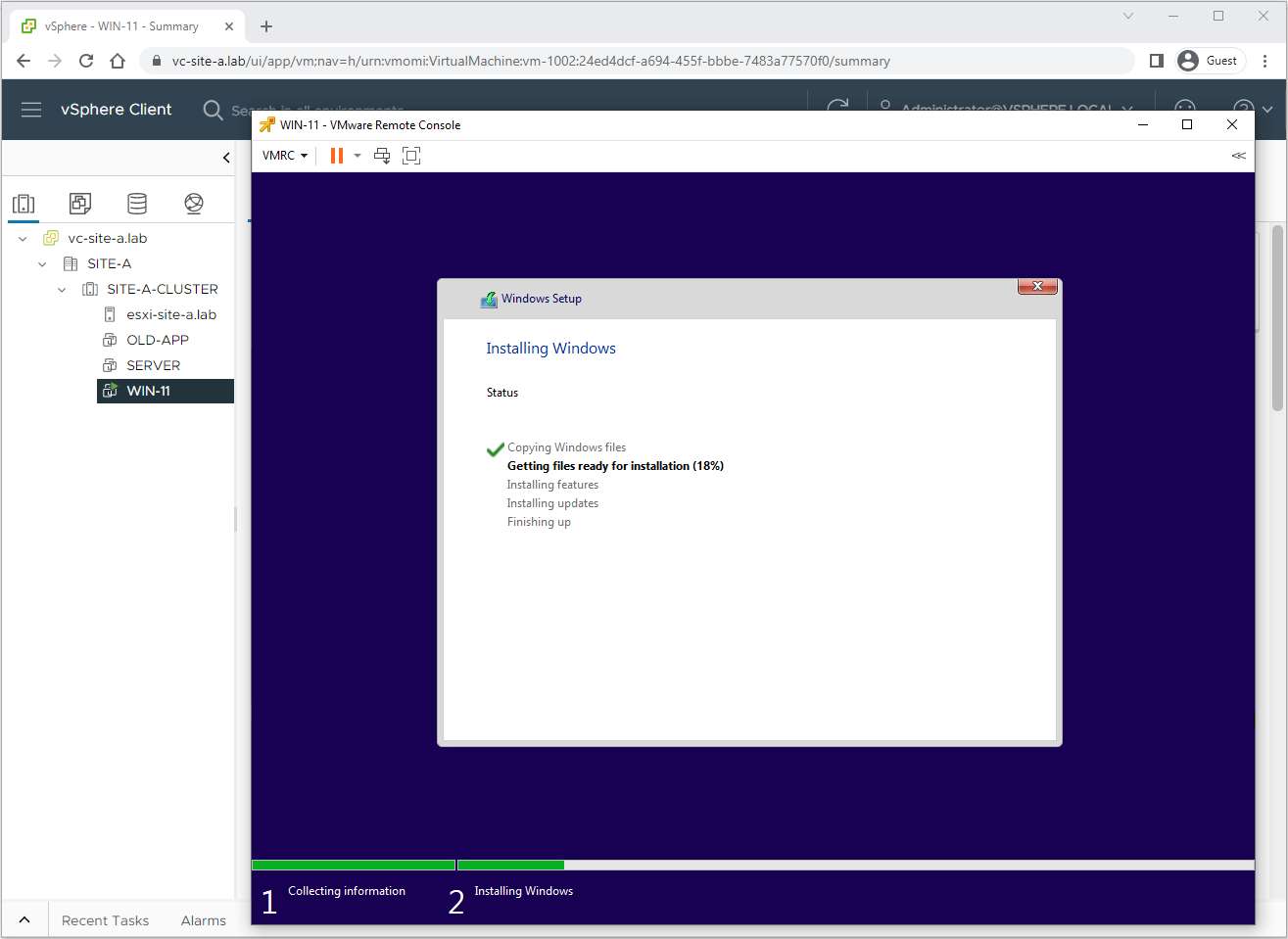Image resolution: width=1288 pixels, height=939 pixels.
Task: Click the 'Finishing up' status line
Action: pyautogui.click(x=539, y=522)
